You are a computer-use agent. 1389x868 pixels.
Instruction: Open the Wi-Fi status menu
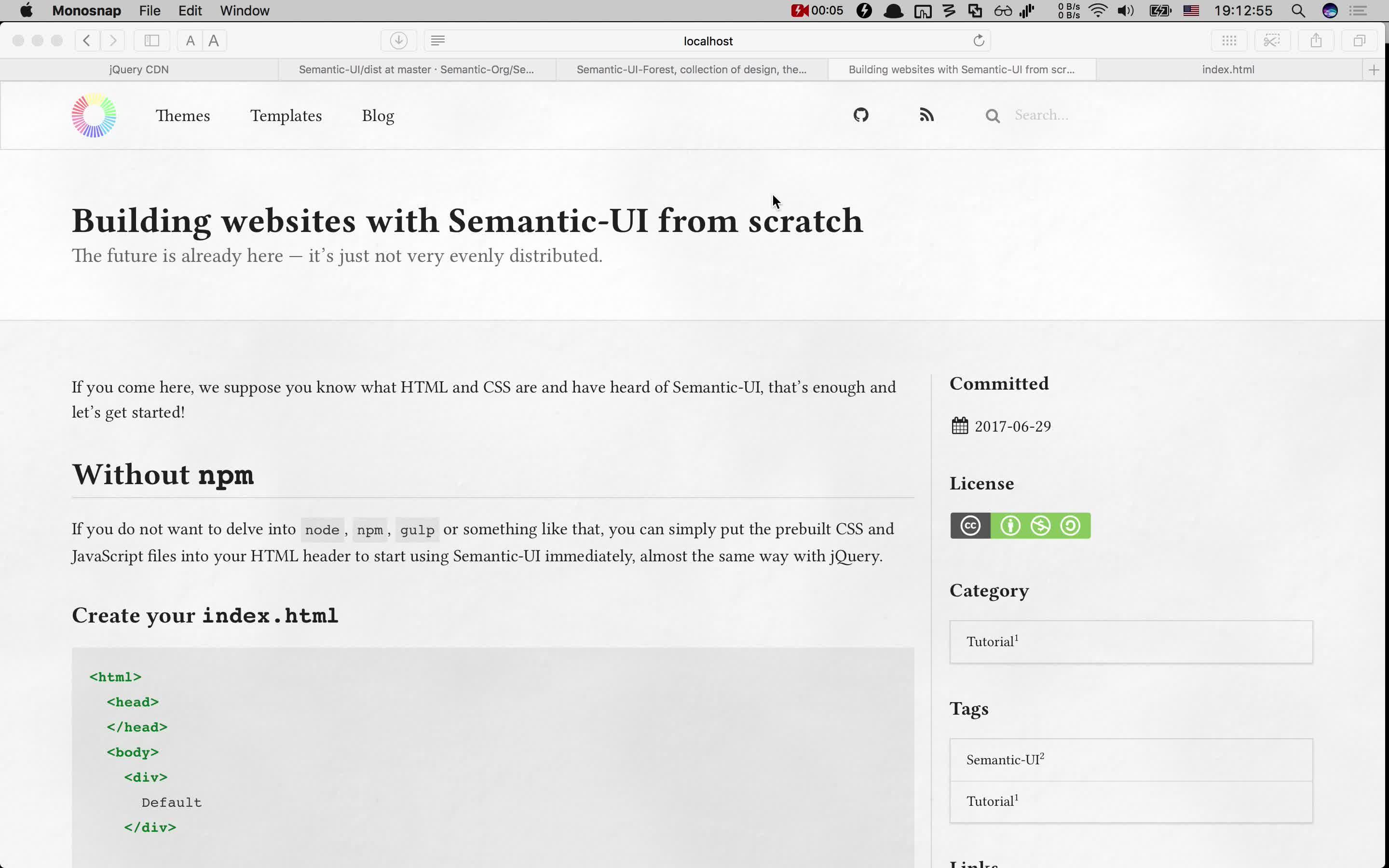point(1097,10)
